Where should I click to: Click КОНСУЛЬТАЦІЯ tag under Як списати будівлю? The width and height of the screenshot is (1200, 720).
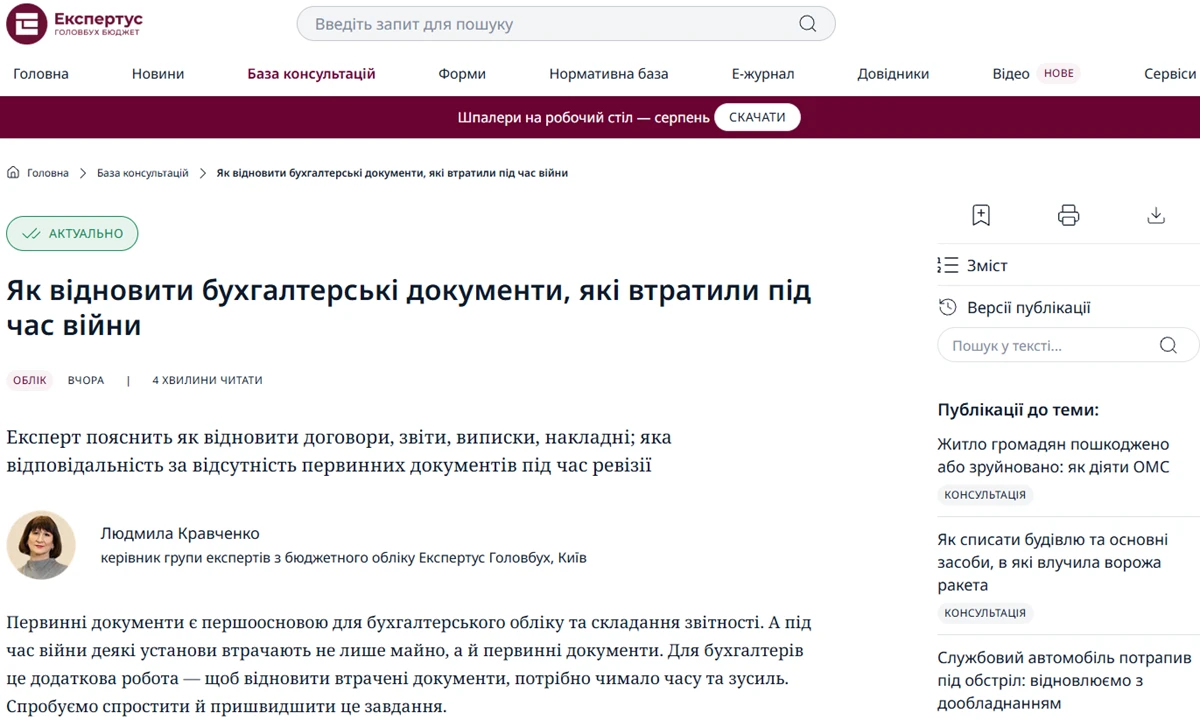point(985,613)
